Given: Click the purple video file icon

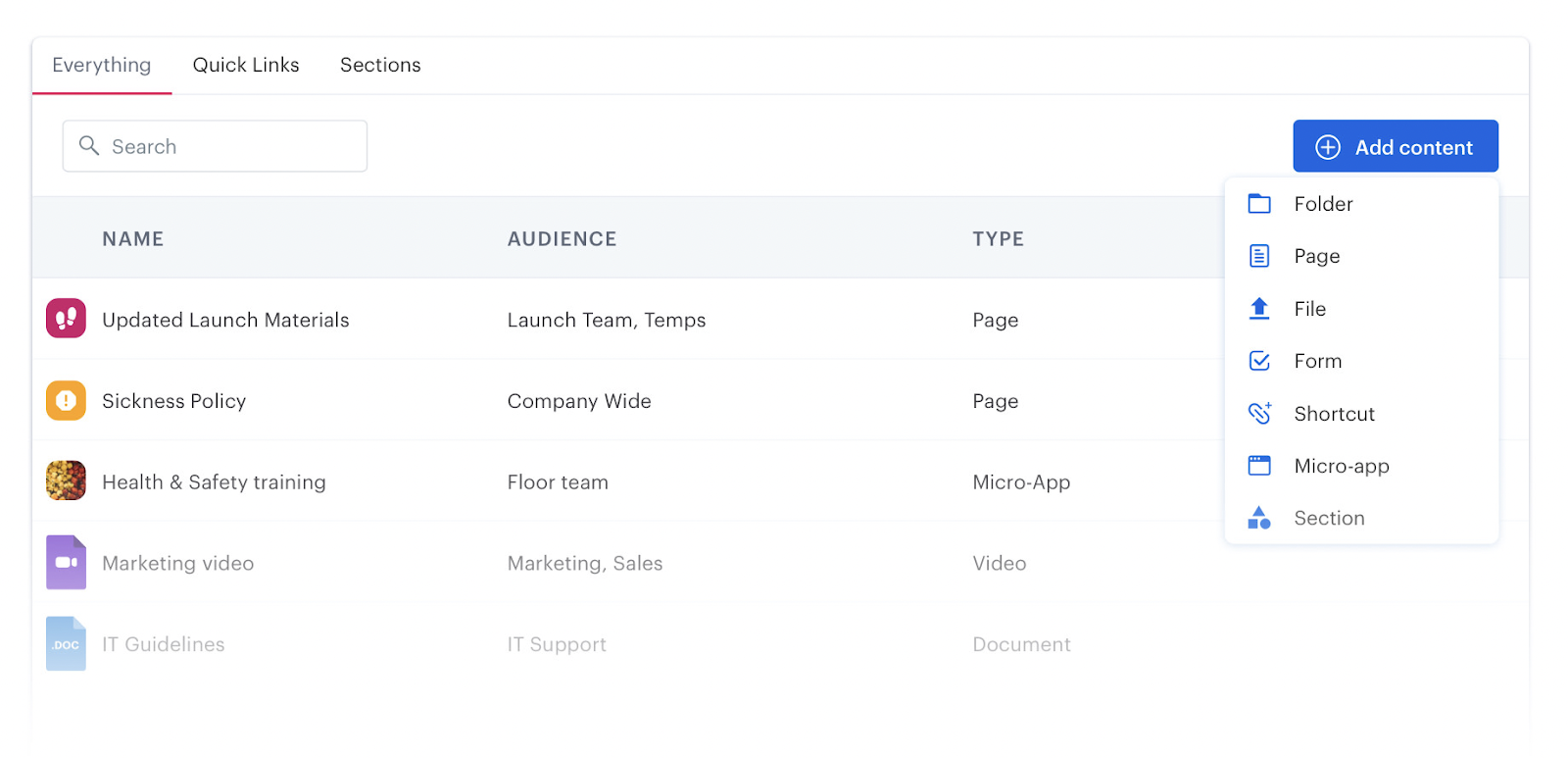Looking at the screenshot, I should coord(66,562).
